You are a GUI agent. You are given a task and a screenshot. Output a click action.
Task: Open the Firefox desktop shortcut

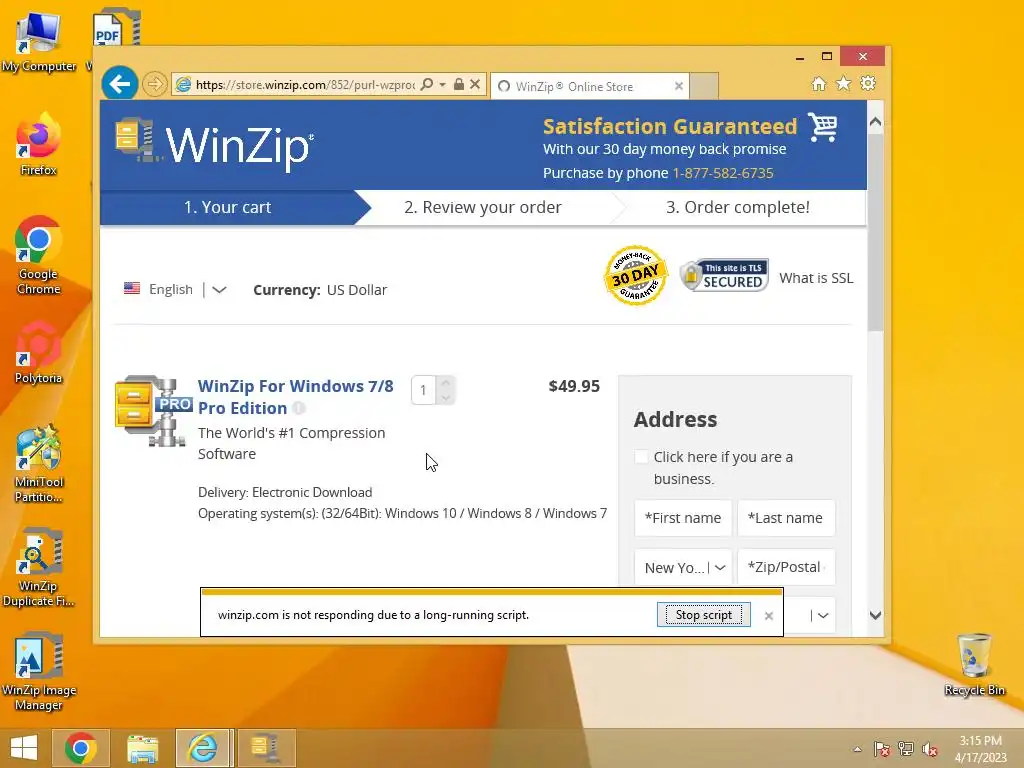click(x=38, y=145)
